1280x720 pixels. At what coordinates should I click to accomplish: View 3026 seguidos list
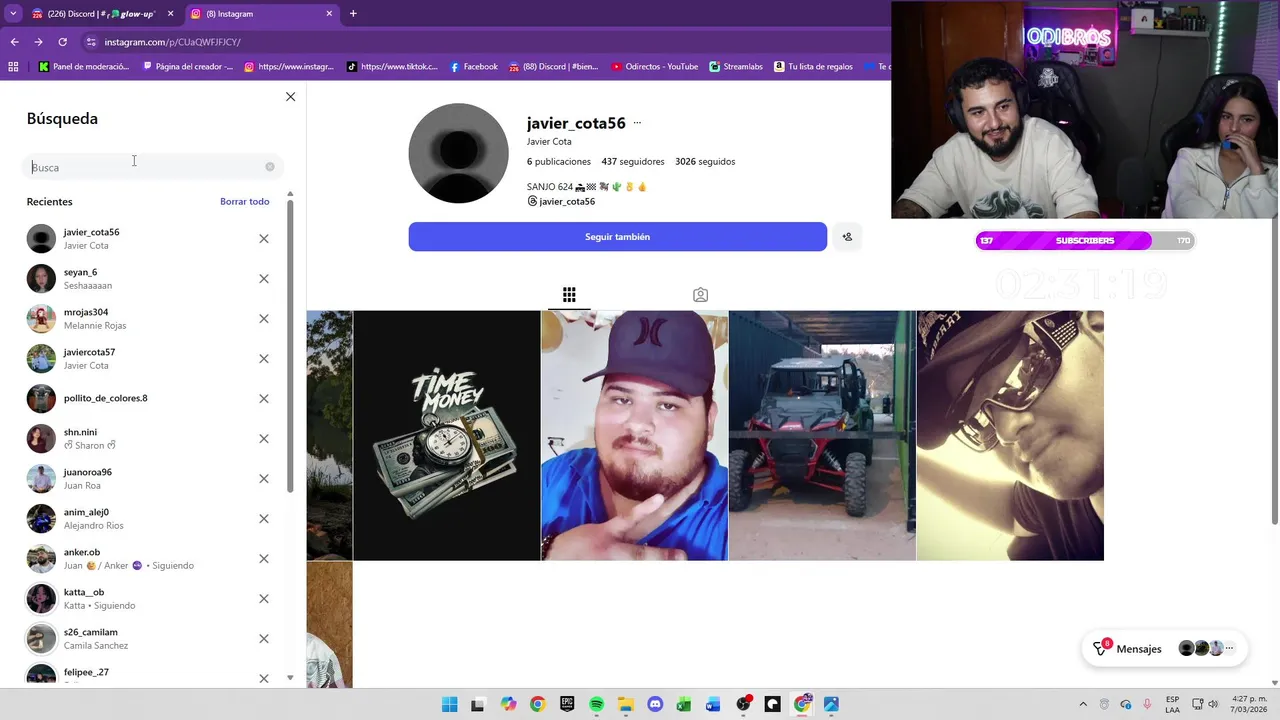coord(705,162)
